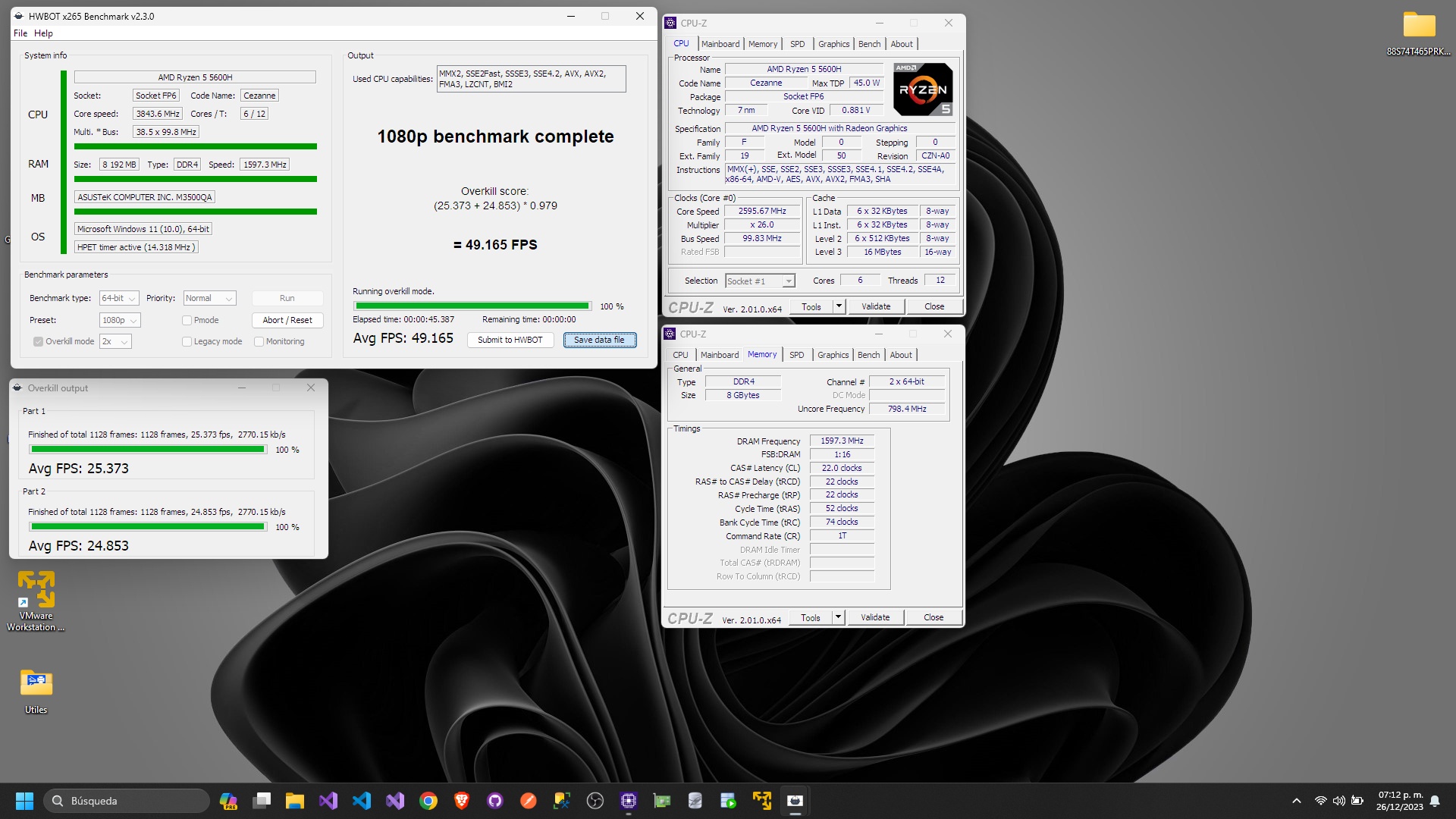This screenshot has height=819, width=1456.
Task: Open the File menu in HWBOT
Action: click(20, 33)
